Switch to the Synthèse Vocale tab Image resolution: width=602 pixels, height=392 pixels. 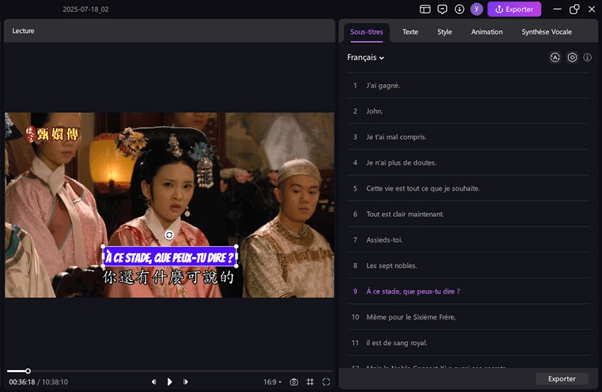(x=547, y=32)
